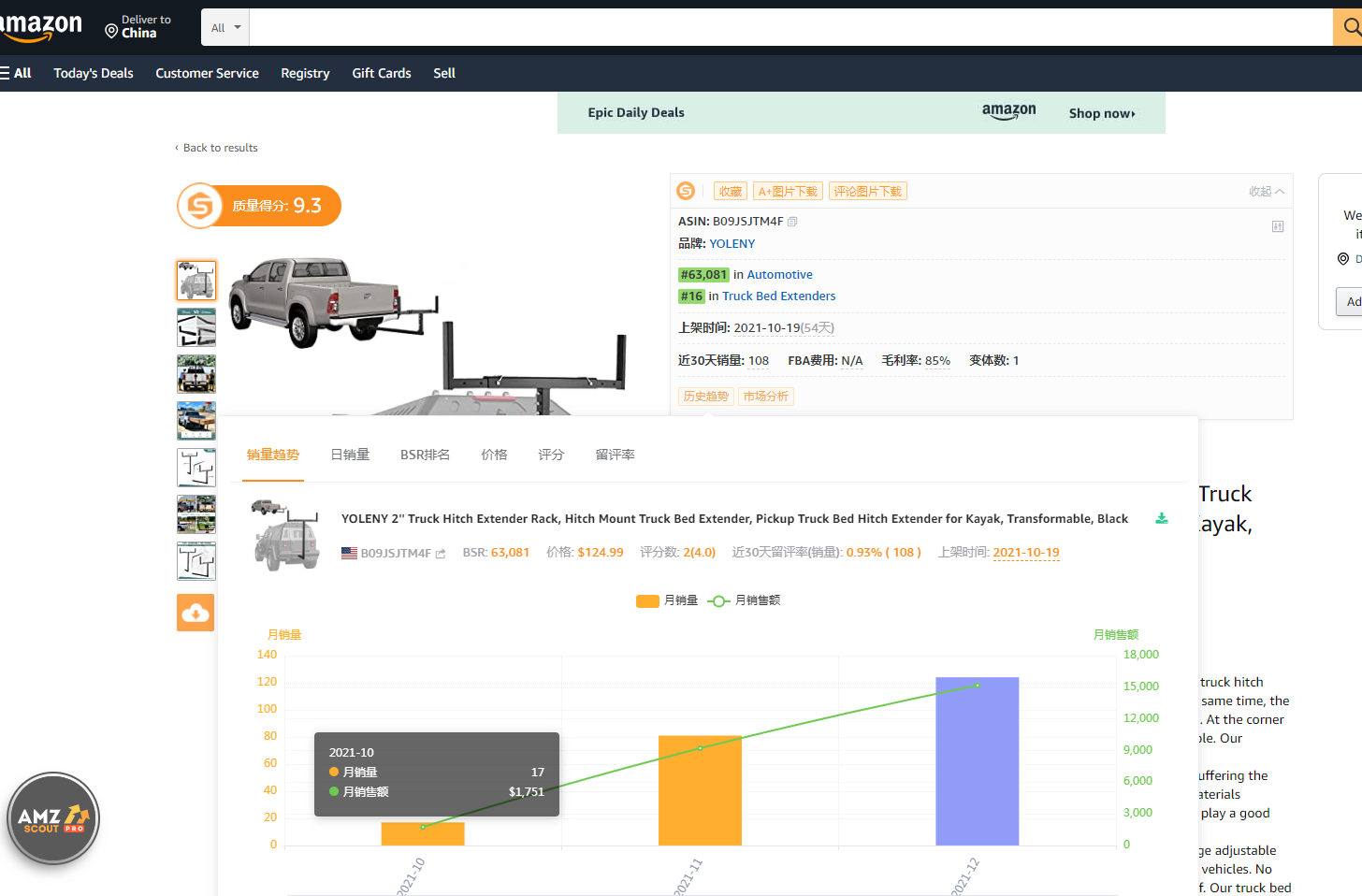Go to Today's Deals

point(94,73)
